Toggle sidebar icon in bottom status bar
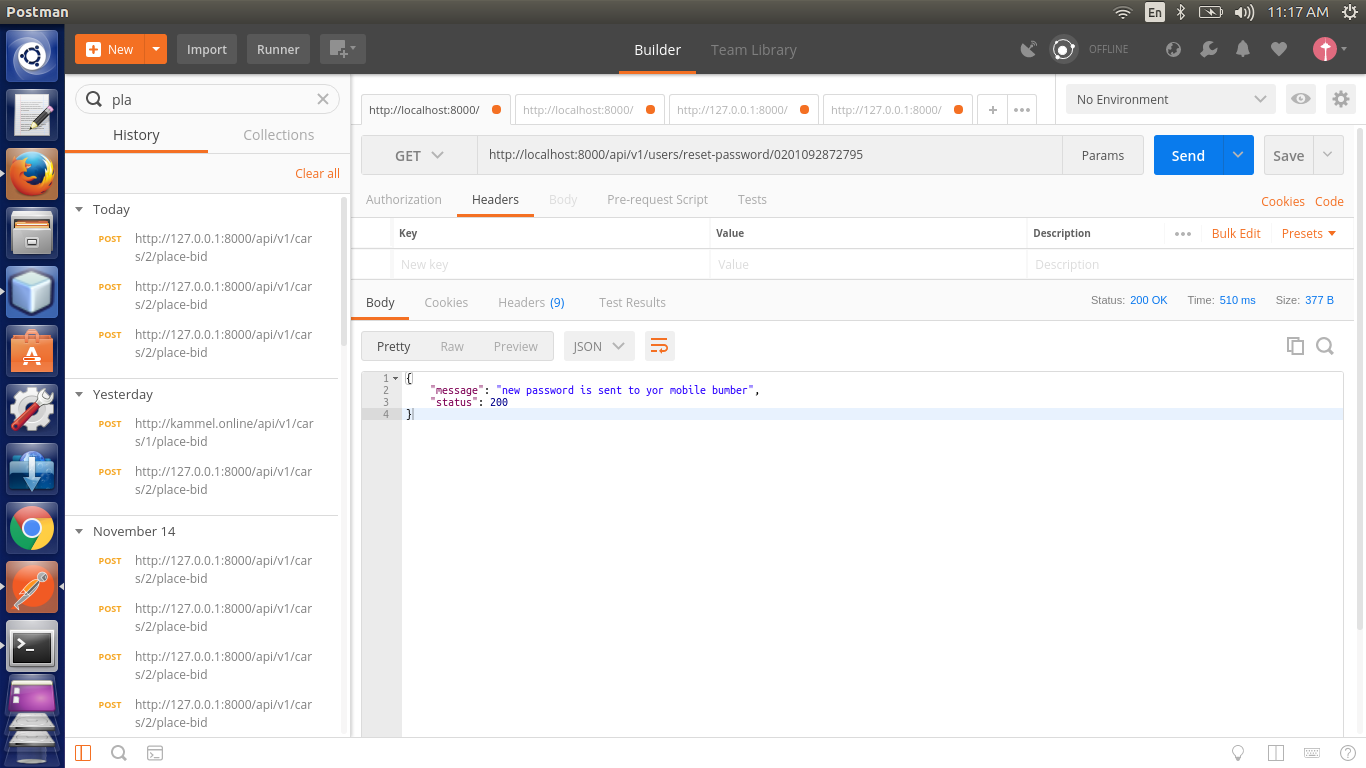 tap(83, 753)
